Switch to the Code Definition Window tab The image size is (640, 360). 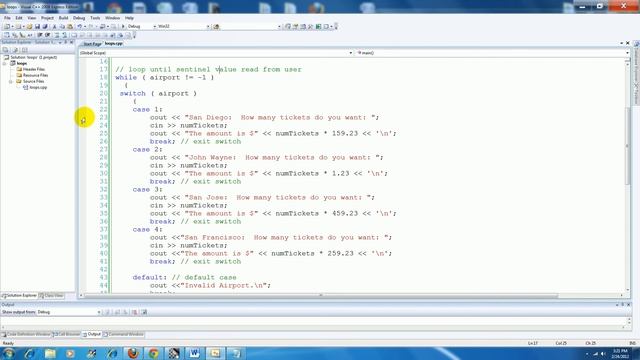pyautogui.click(x=27, y=334)
